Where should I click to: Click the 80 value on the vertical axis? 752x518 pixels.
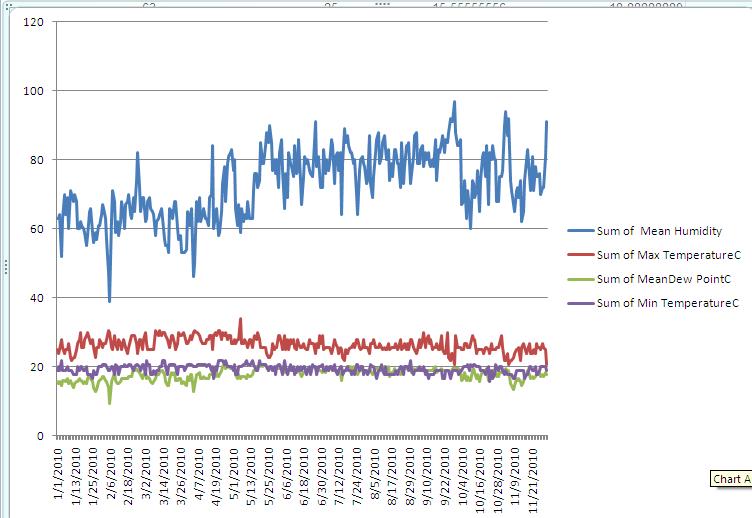[36, 160]
